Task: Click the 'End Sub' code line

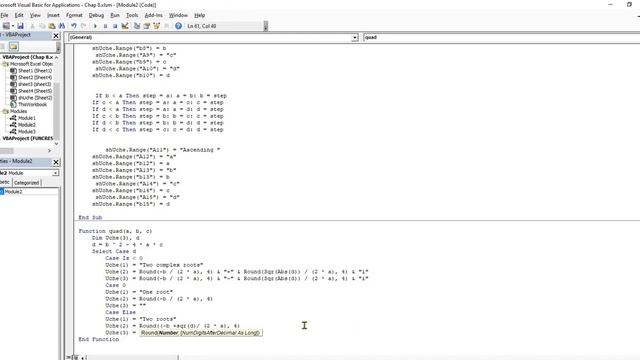Action: [x=90, y=218]
